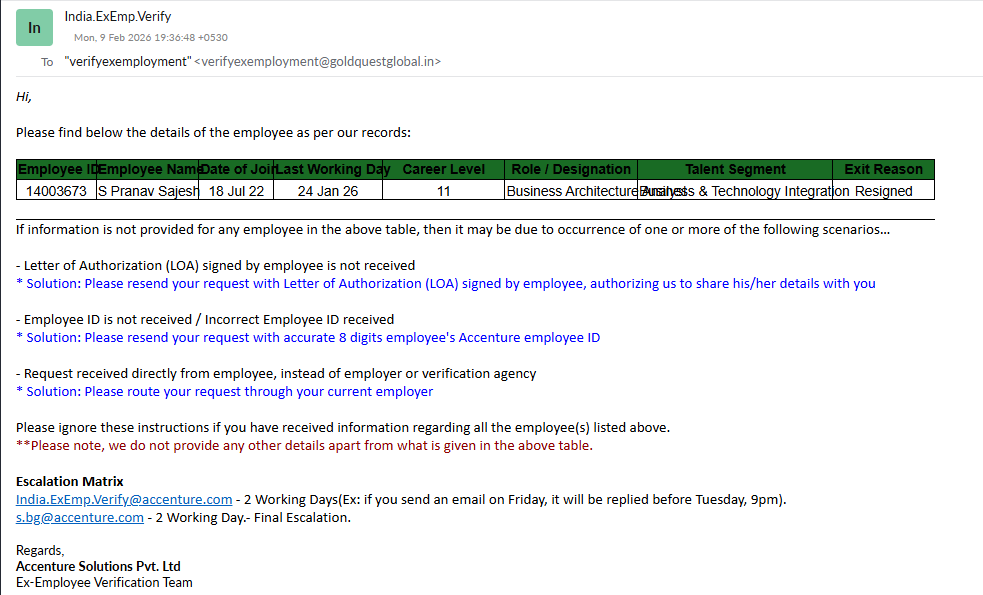Viewport: 983px width, 595px height.
Task: Select the 'Exit Reason' column header
Action: pos(883,169)
